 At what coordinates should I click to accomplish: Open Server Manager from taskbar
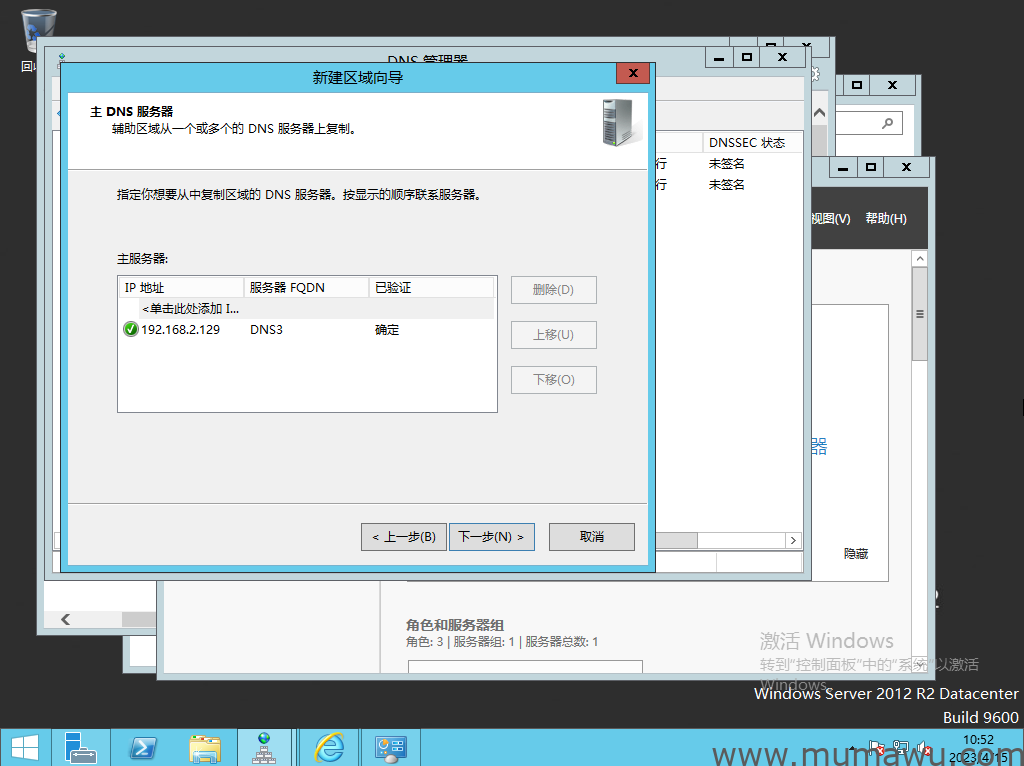tap(81, 747)
